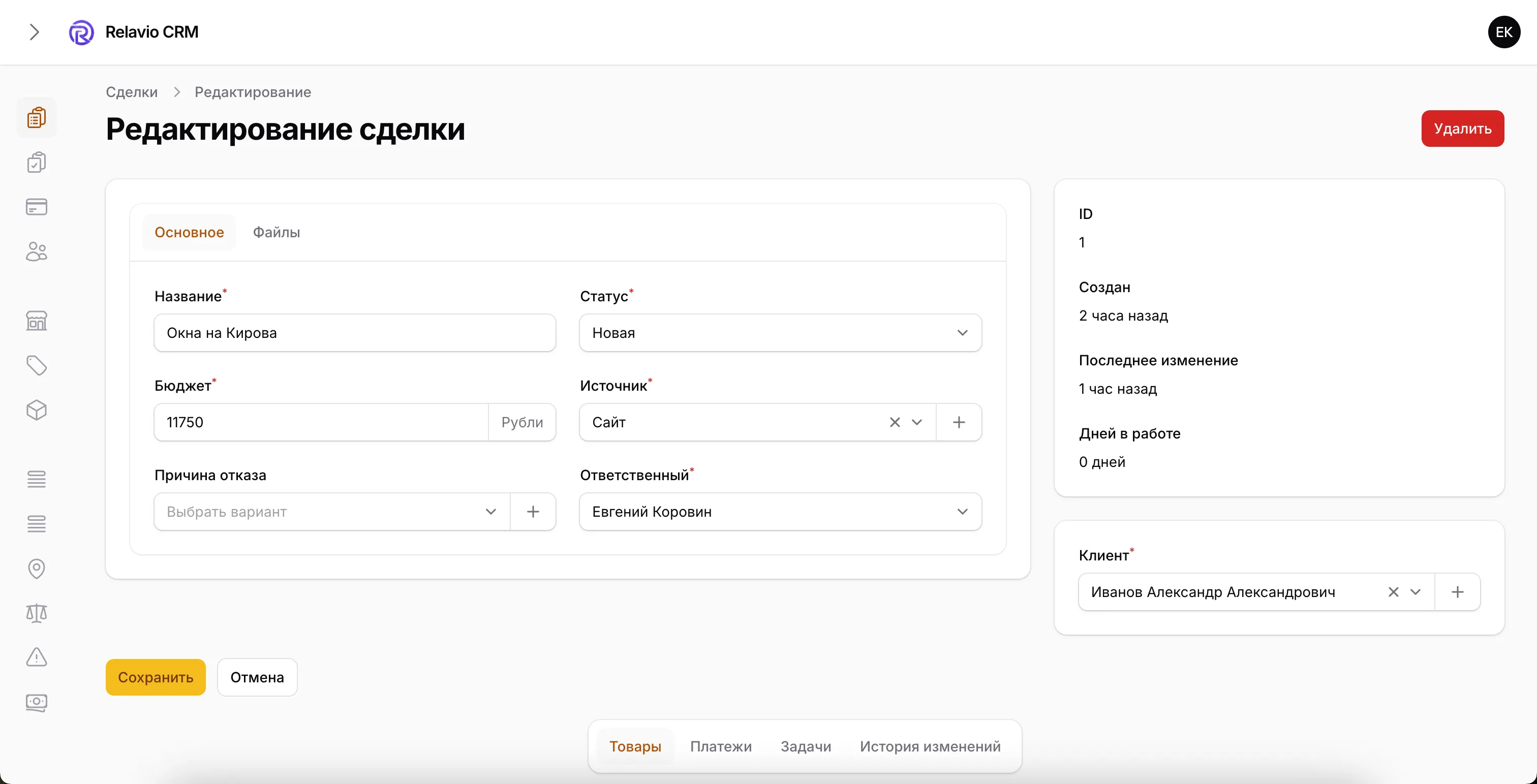Open the first list-lines sidebar icon
Image resolution: width=1537 pixels, height=784 pixels.
pyautogui.click(x=37, y=479)
